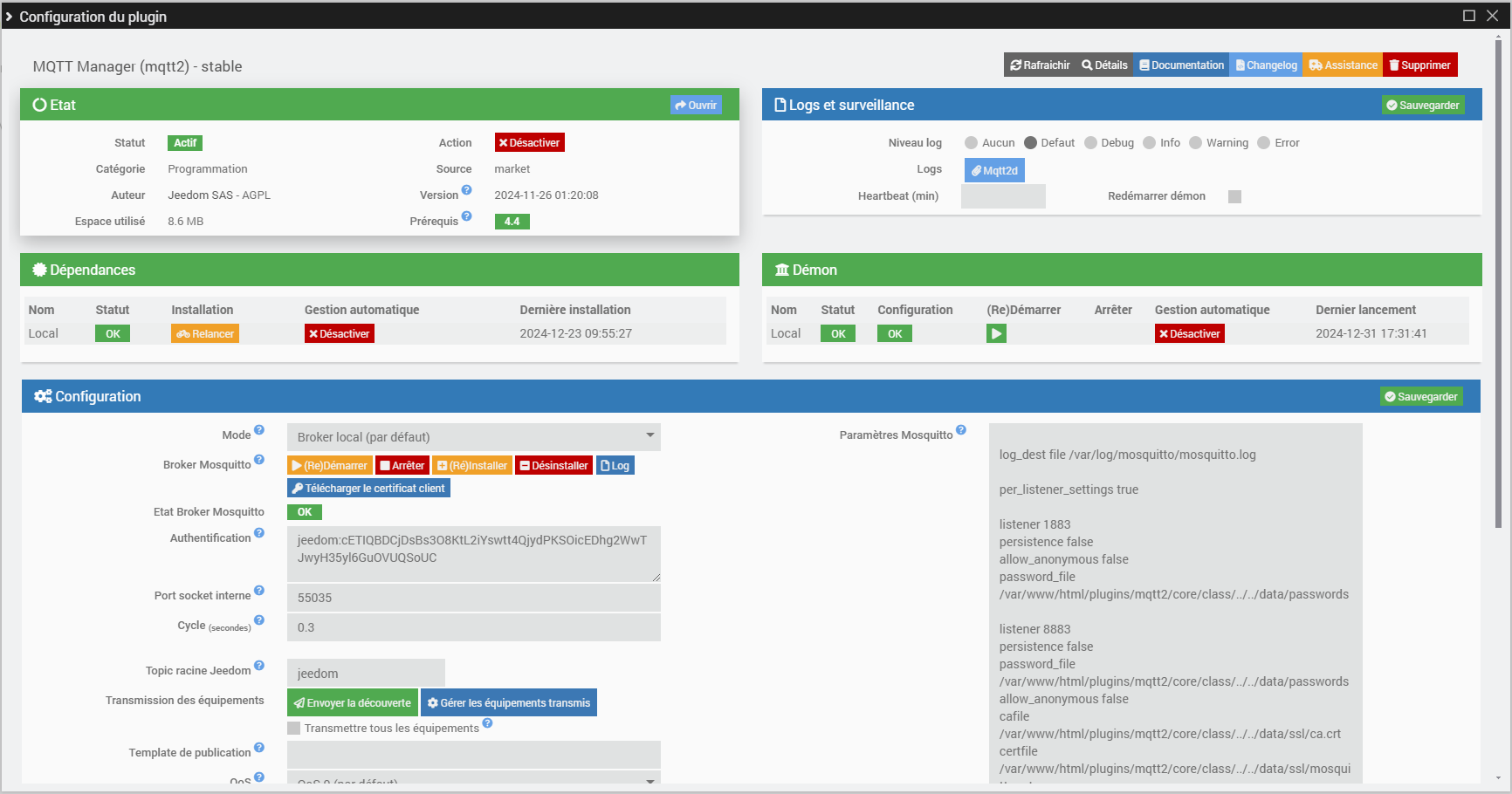Viewport: 1512px width, 794px height.
Task: Click help icon next to Authentification
Action: [259, 533]
